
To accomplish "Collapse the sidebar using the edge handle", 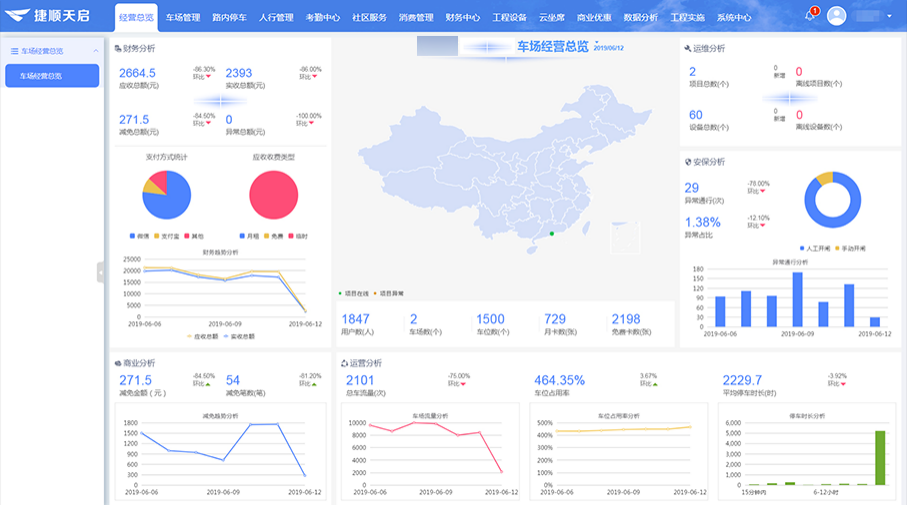I will point(101,272).
